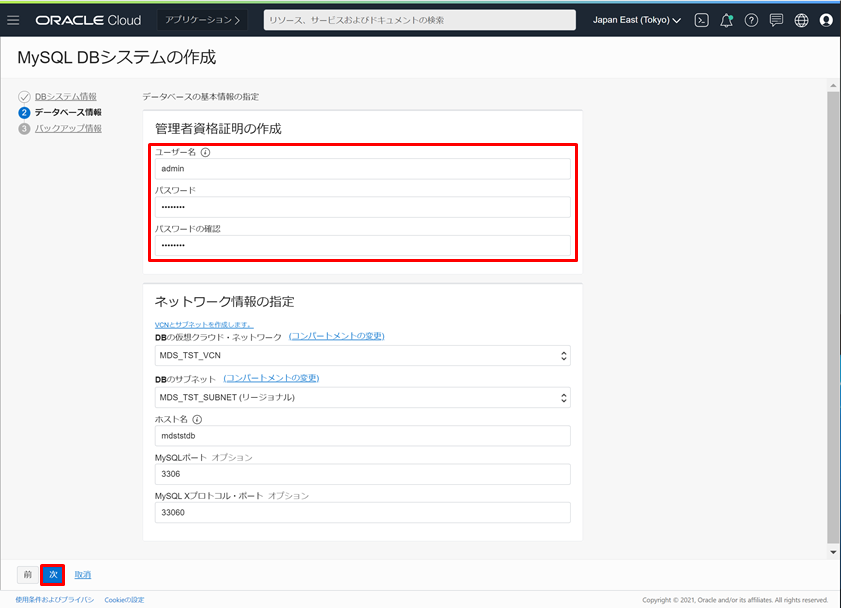Launch Cloud Shell from the header

coord(702,20)
